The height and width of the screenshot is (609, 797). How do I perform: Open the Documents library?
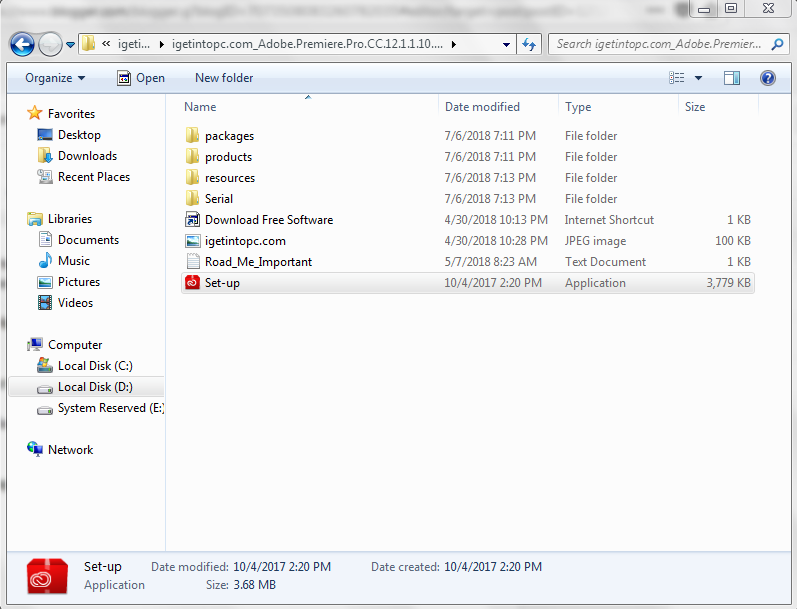click(x=88, y=239)
